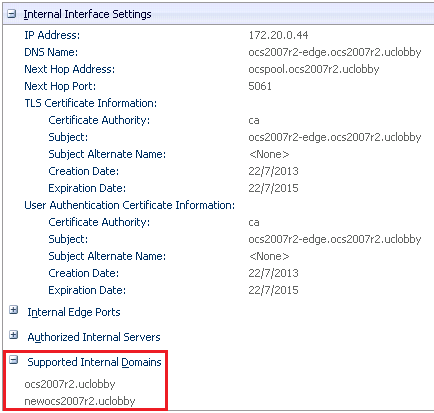The image size is (434, 413).
Task: Select the Next Hop Address label
Action: (x=70, y=69)
